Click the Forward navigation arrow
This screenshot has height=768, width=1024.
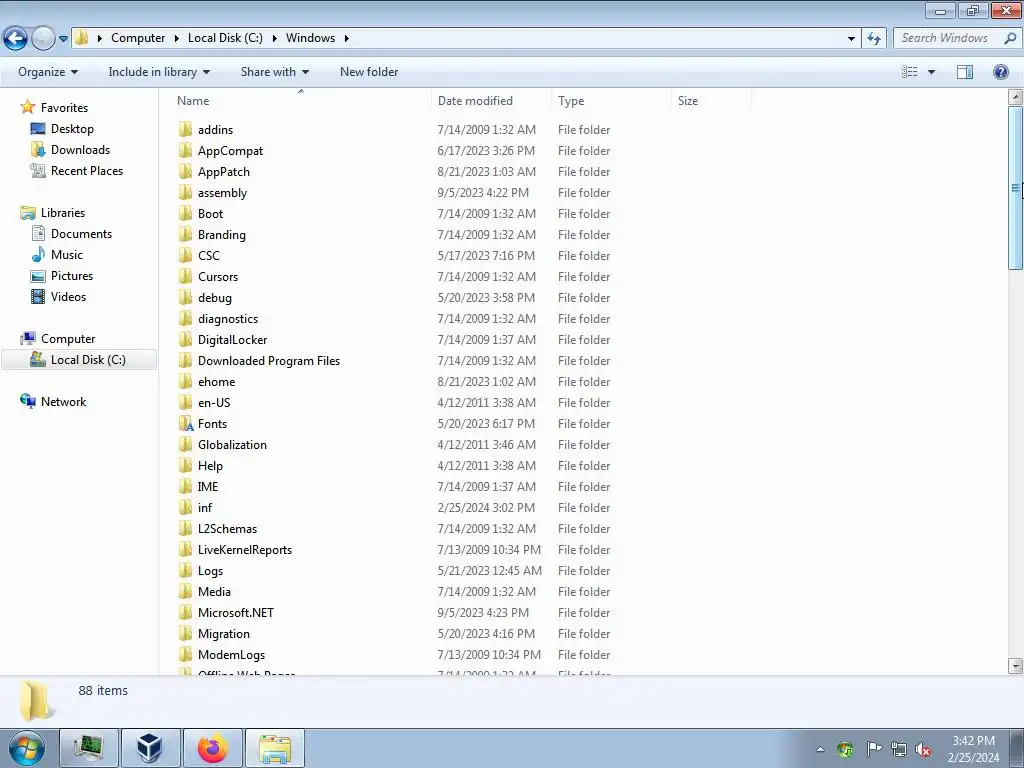(x=43, y=39)
